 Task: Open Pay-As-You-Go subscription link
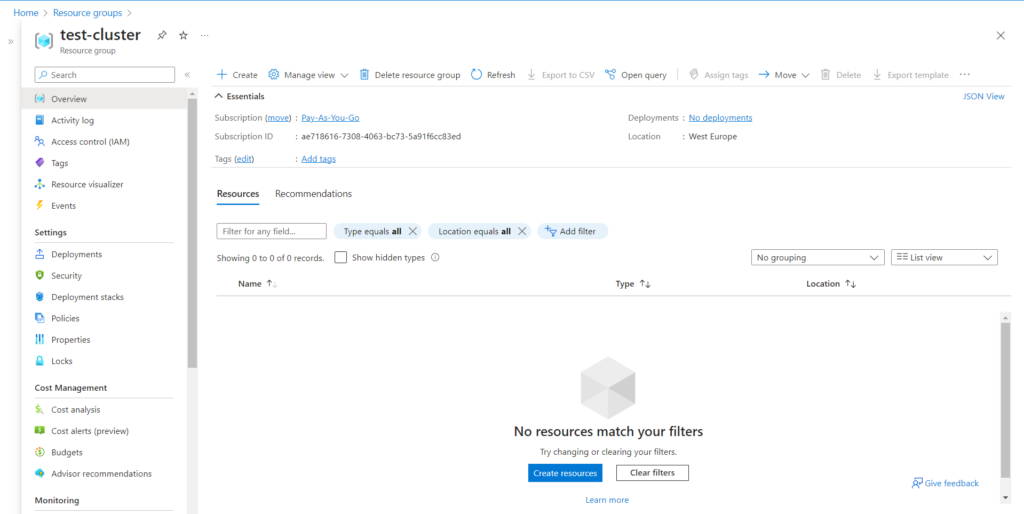point(330,118)
